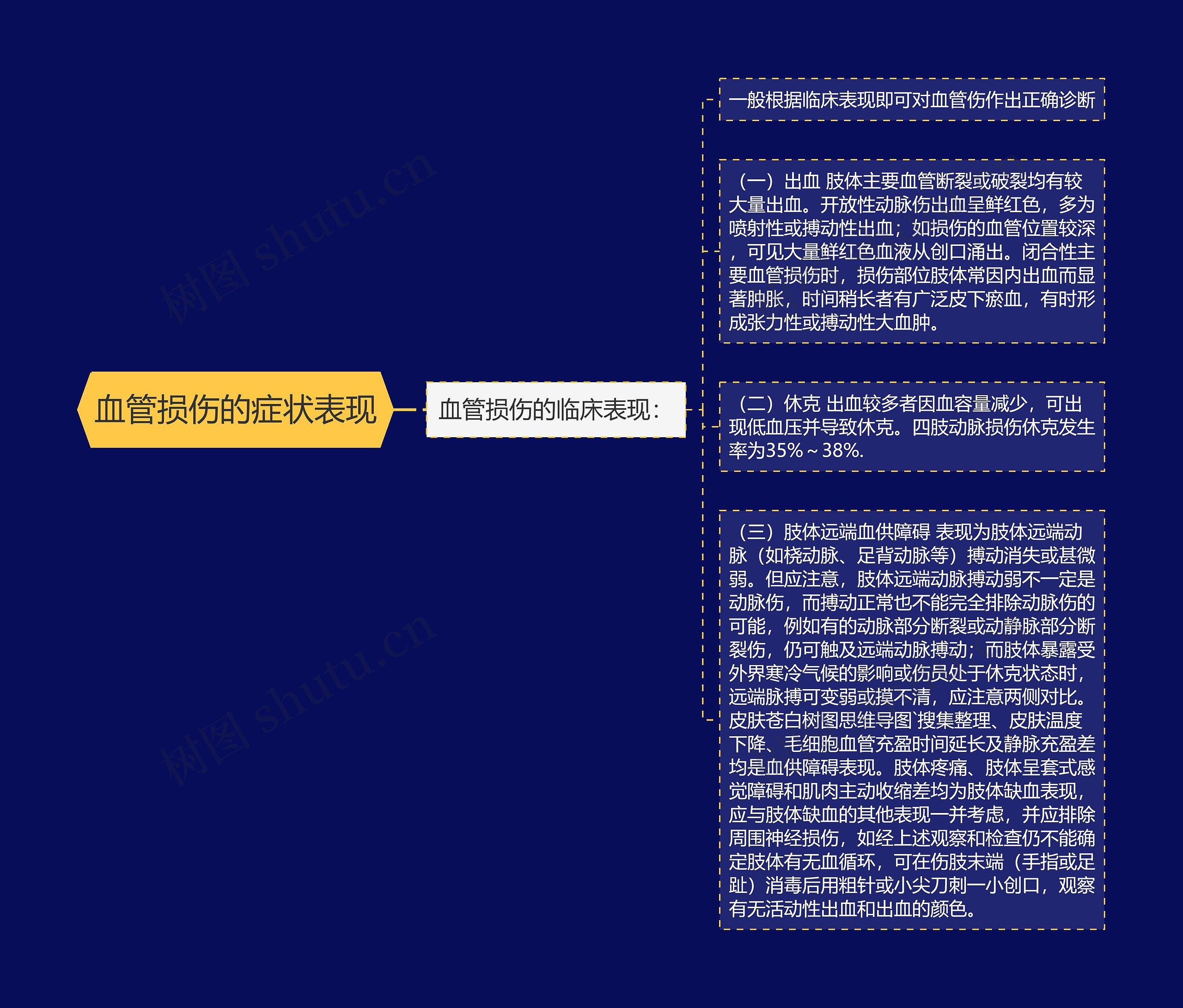The width and height of the screenshot is (1183, 1008).
Task: Select the node 血管损伤的临床表现:
Action: tap(555, 409)
